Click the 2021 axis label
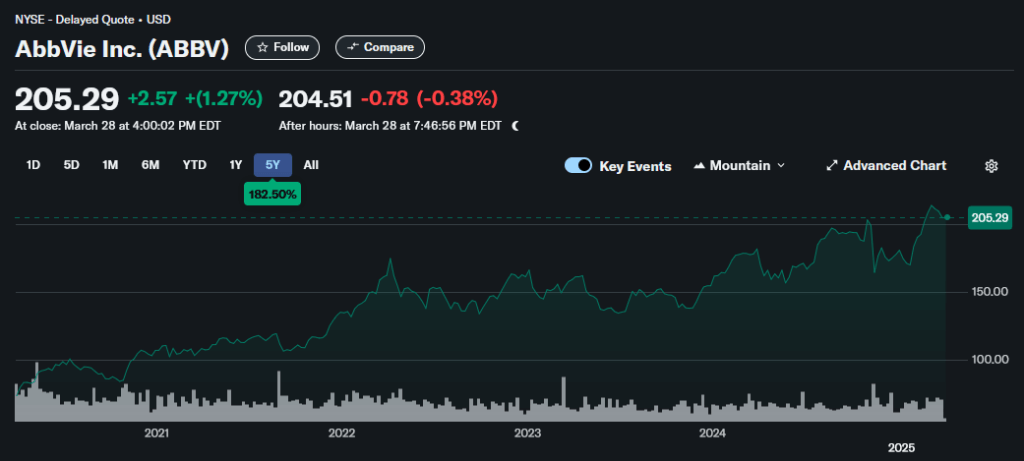Image resolution: width=1024 pixels, height=461 pixels. 157,433
